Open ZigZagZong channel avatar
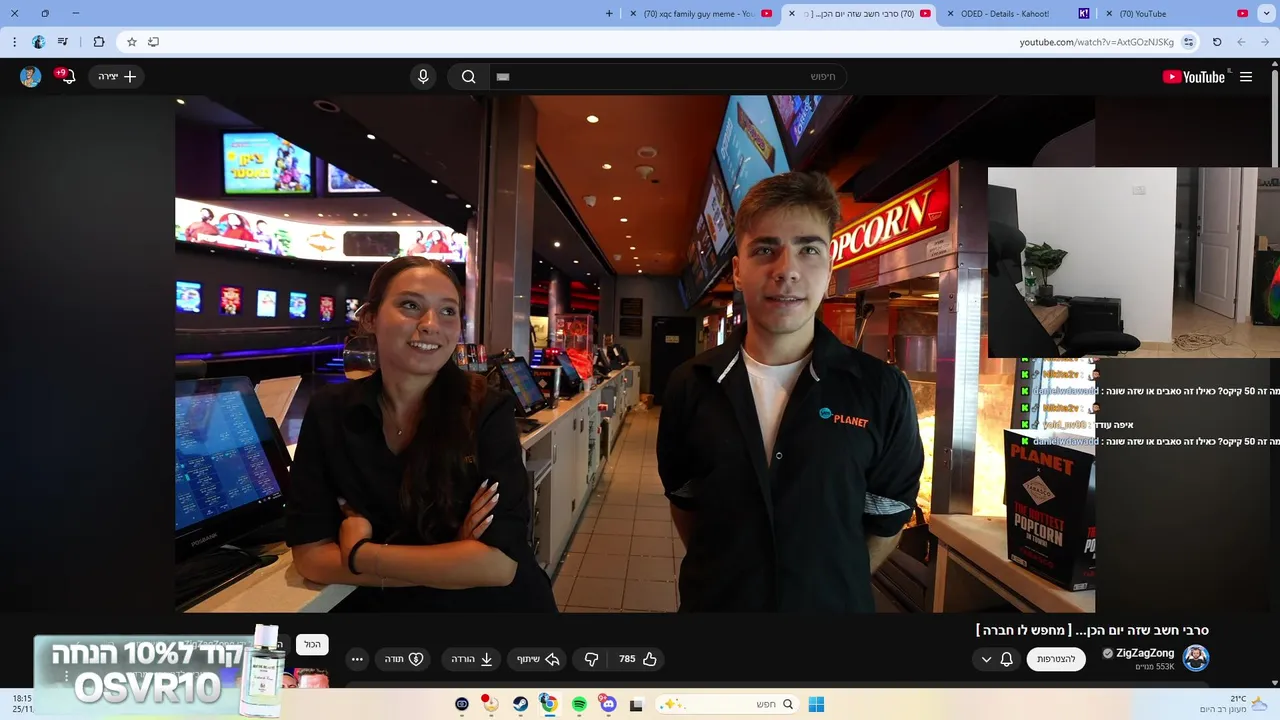Image resolution: width=1280 pixels, height=720 pixels. pos(1196,658)
